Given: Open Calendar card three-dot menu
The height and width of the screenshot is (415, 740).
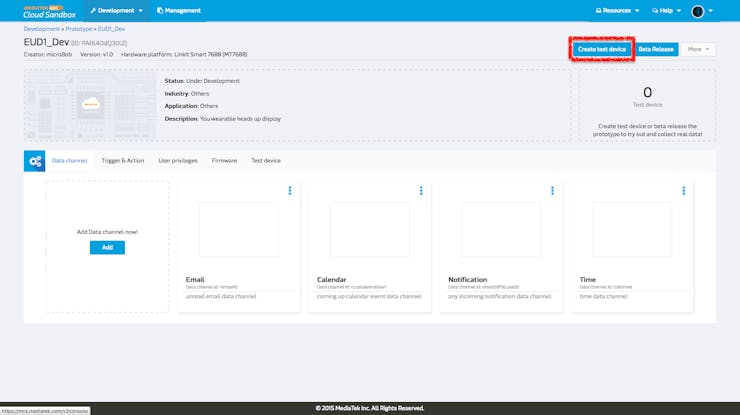Looking at the screenshot, I should click(x=421, y=190).
